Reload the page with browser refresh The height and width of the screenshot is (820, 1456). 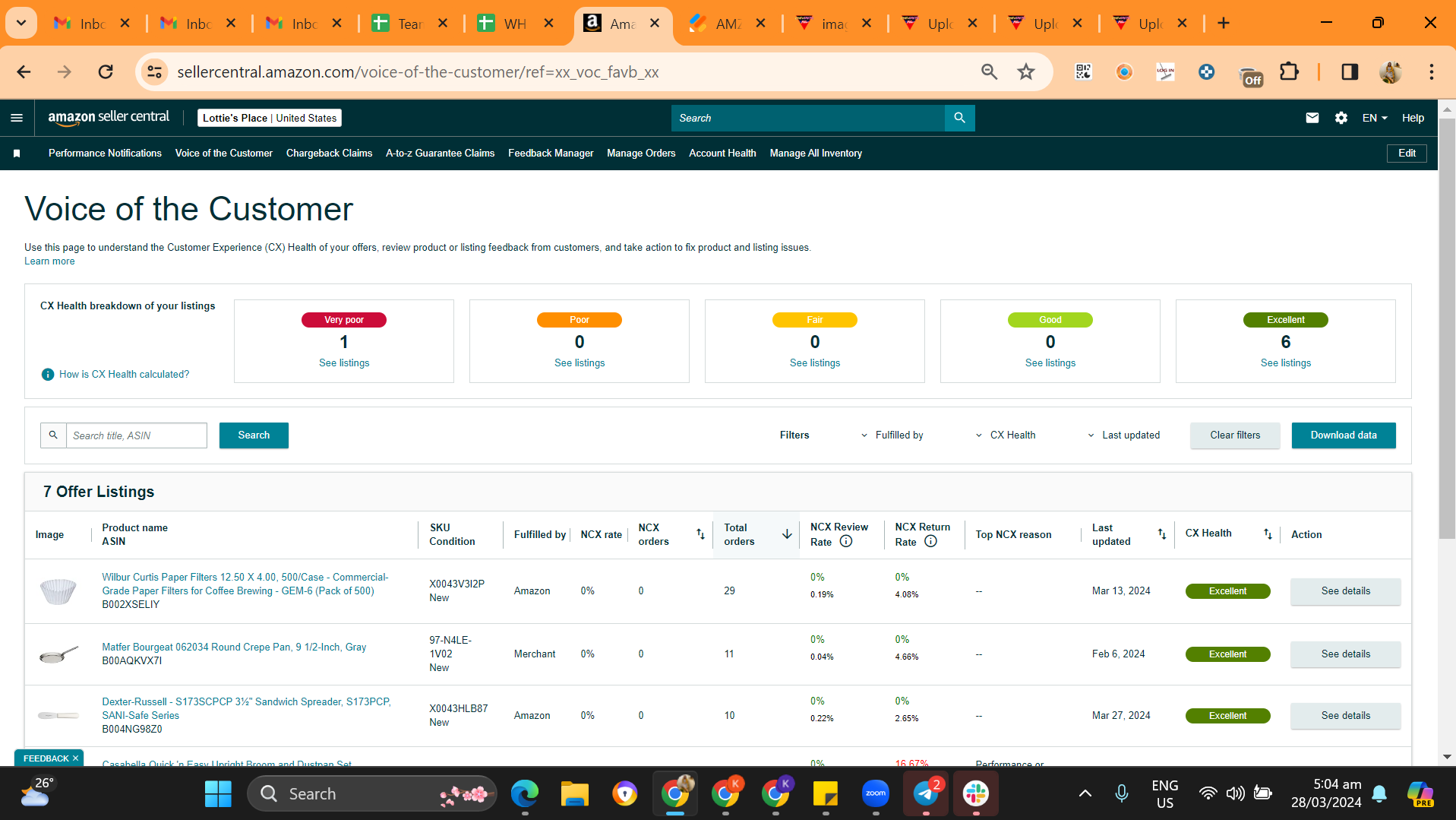click(x=106, y=72)
